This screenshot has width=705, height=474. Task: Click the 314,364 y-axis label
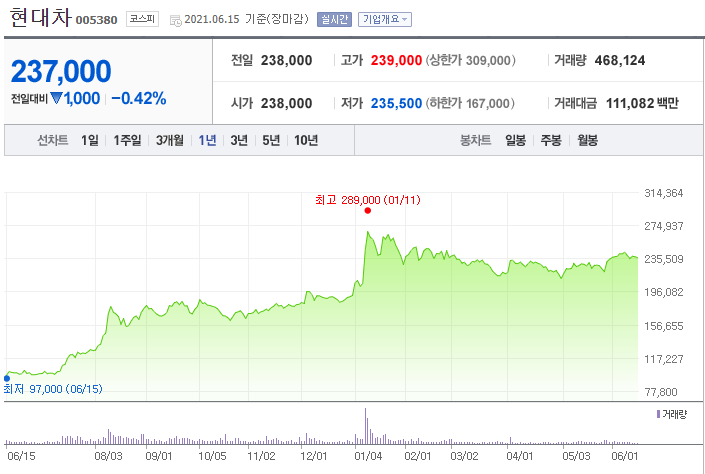tap(664, 193)
